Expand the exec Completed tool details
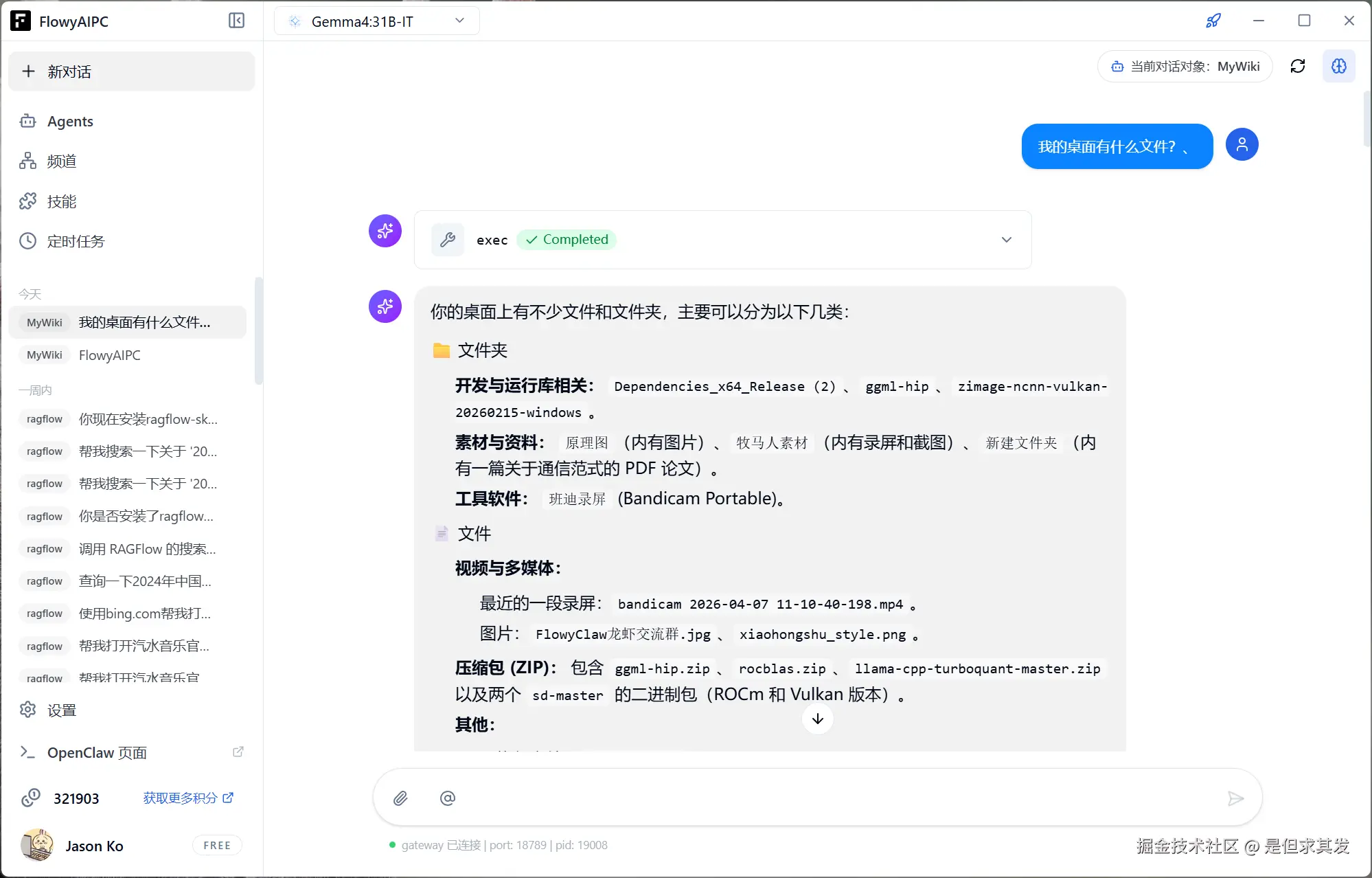Screen dimensions: 1372x878 point(1006,240)
